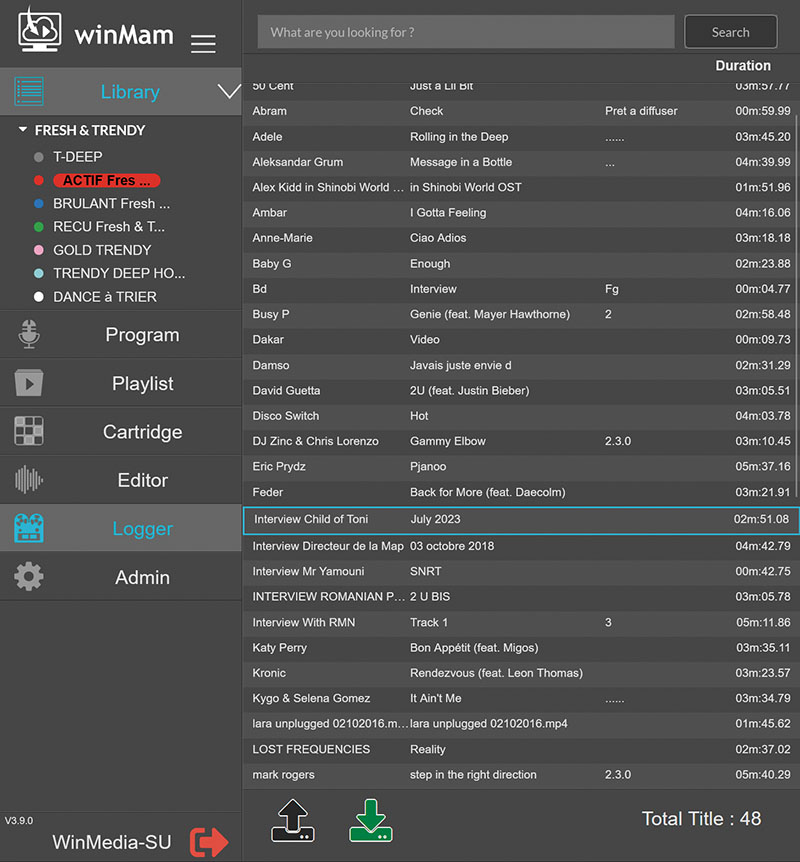This screenshot has height=862, width=800.
Task: Sort by the Duration column header
Action: coord(742,66)
